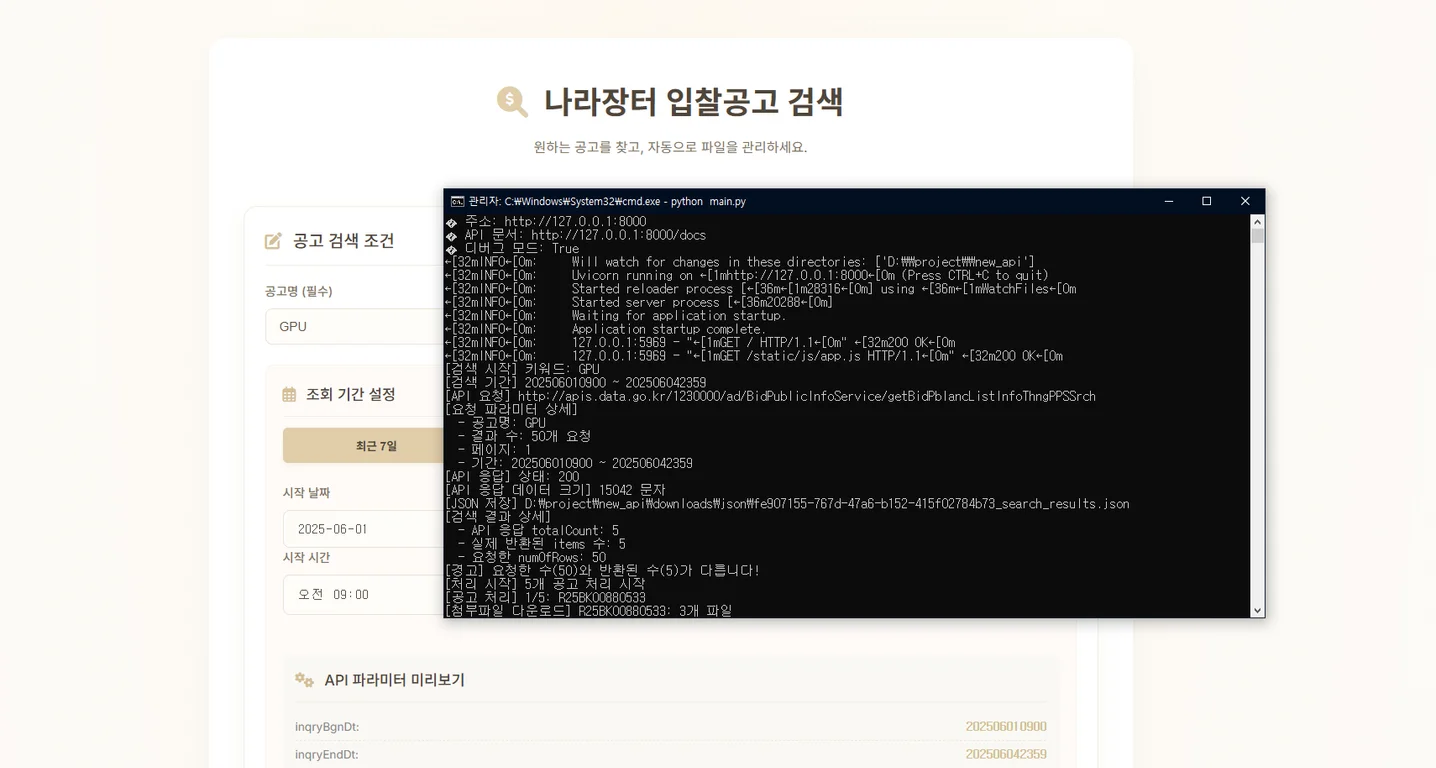The image size is (1436, 768).
Task: Click the 검색 시작 키워드: GPU line
Action: point(522,369)
